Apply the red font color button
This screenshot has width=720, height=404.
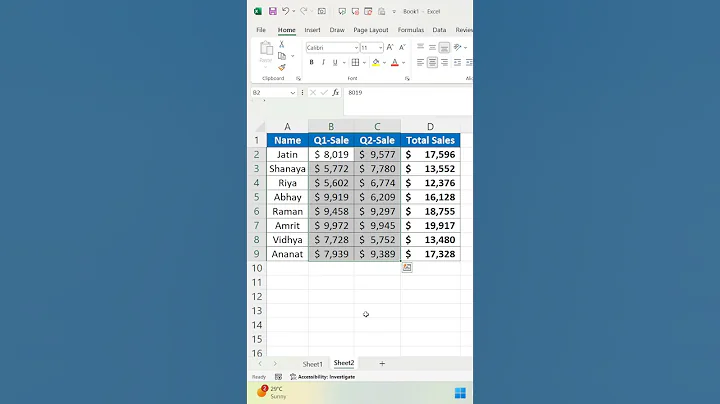[x=395, y=62]
